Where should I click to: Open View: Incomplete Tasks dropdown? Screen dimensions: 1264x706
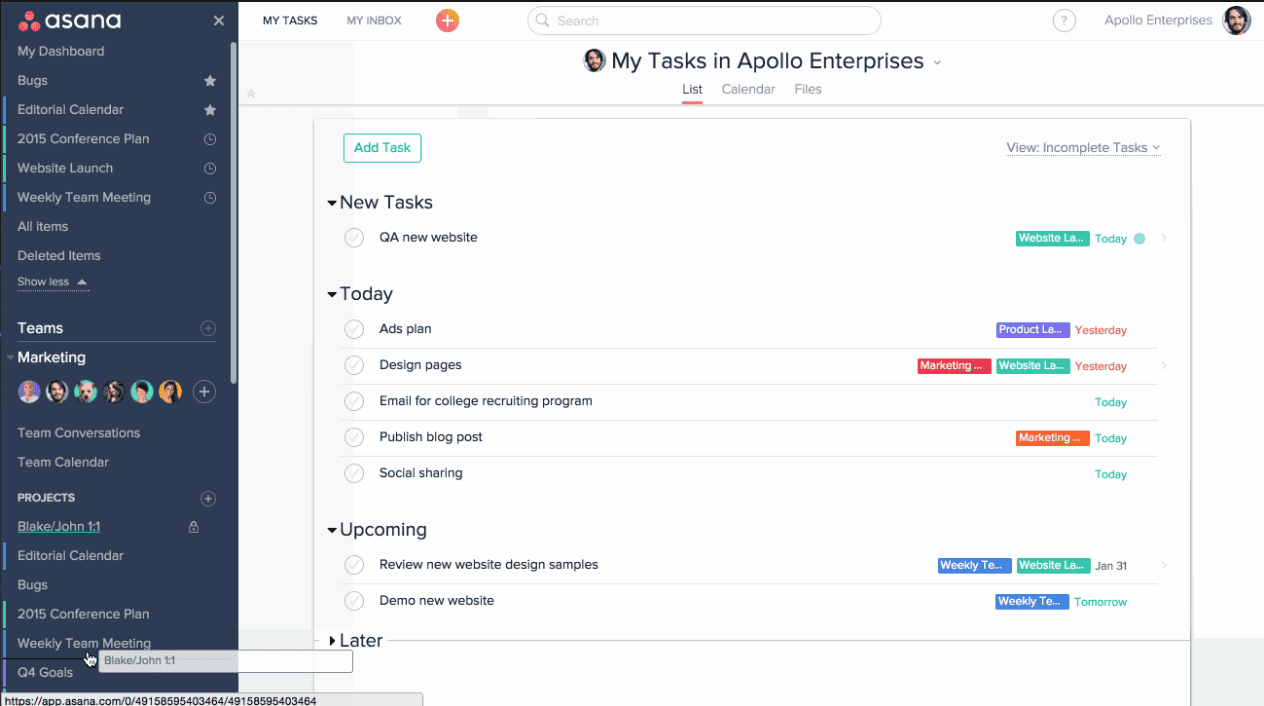click(x=1083, y=148)
